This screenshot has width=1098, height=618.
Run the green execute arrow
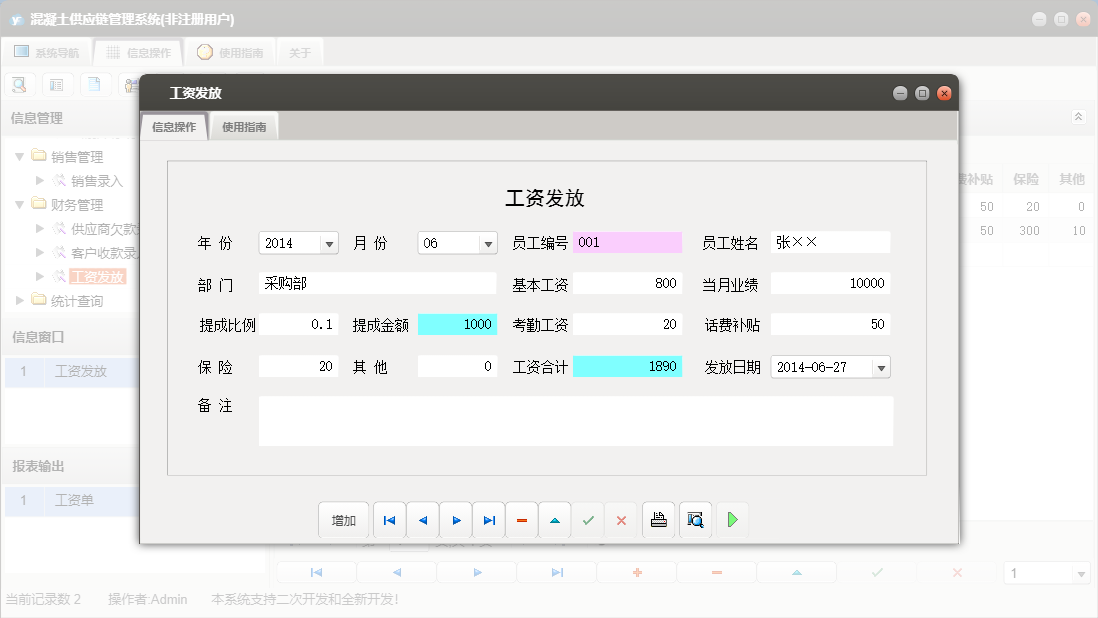click(732, 519)
